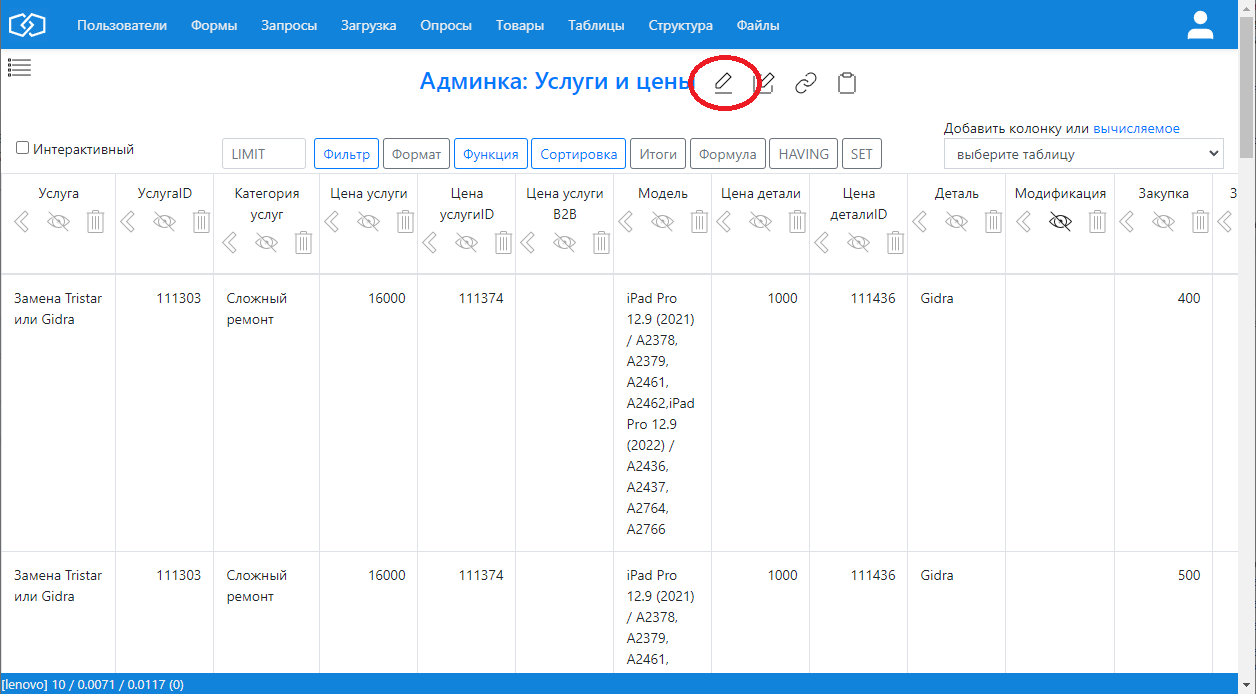Image resolution: width=1256 pixels, height=694 pixels.
Task: Delete the Цена услуги column
Action: (405, 221)
